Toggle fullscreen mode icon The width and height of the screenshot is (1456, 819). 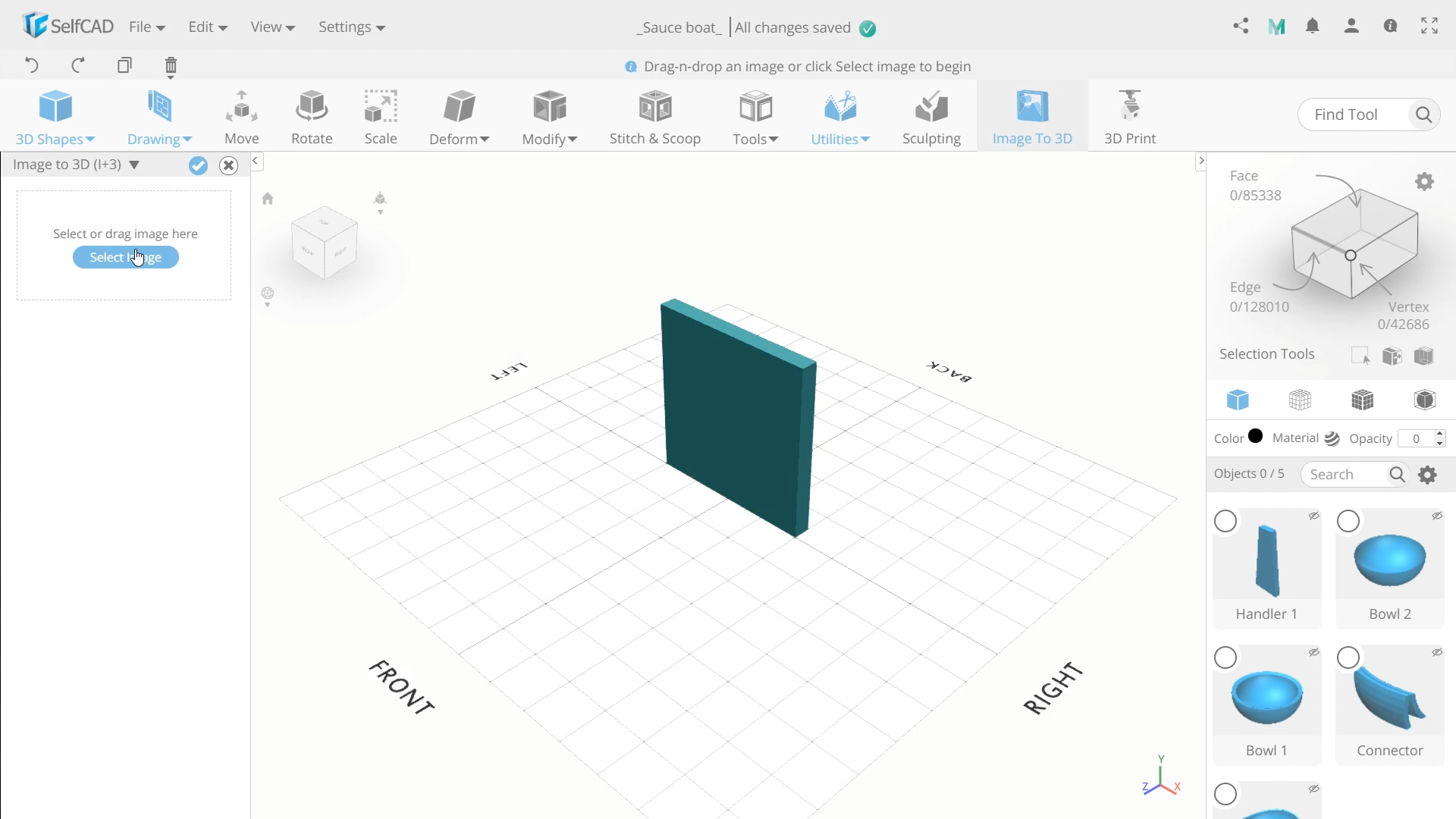(x=1429, y=27)
